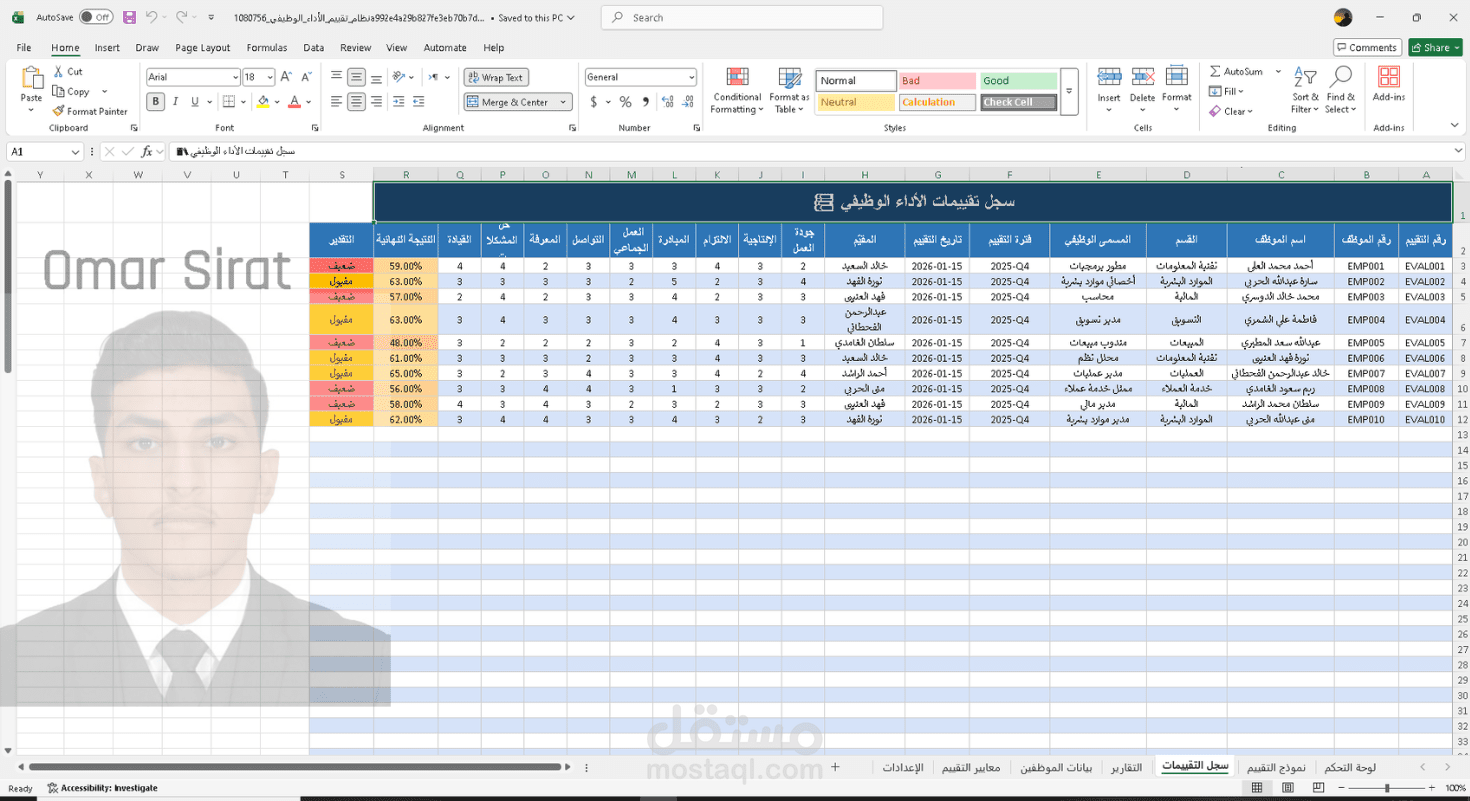1470x801 pixels.
Task: Open the Add-ins pane
Action: 1388,85
